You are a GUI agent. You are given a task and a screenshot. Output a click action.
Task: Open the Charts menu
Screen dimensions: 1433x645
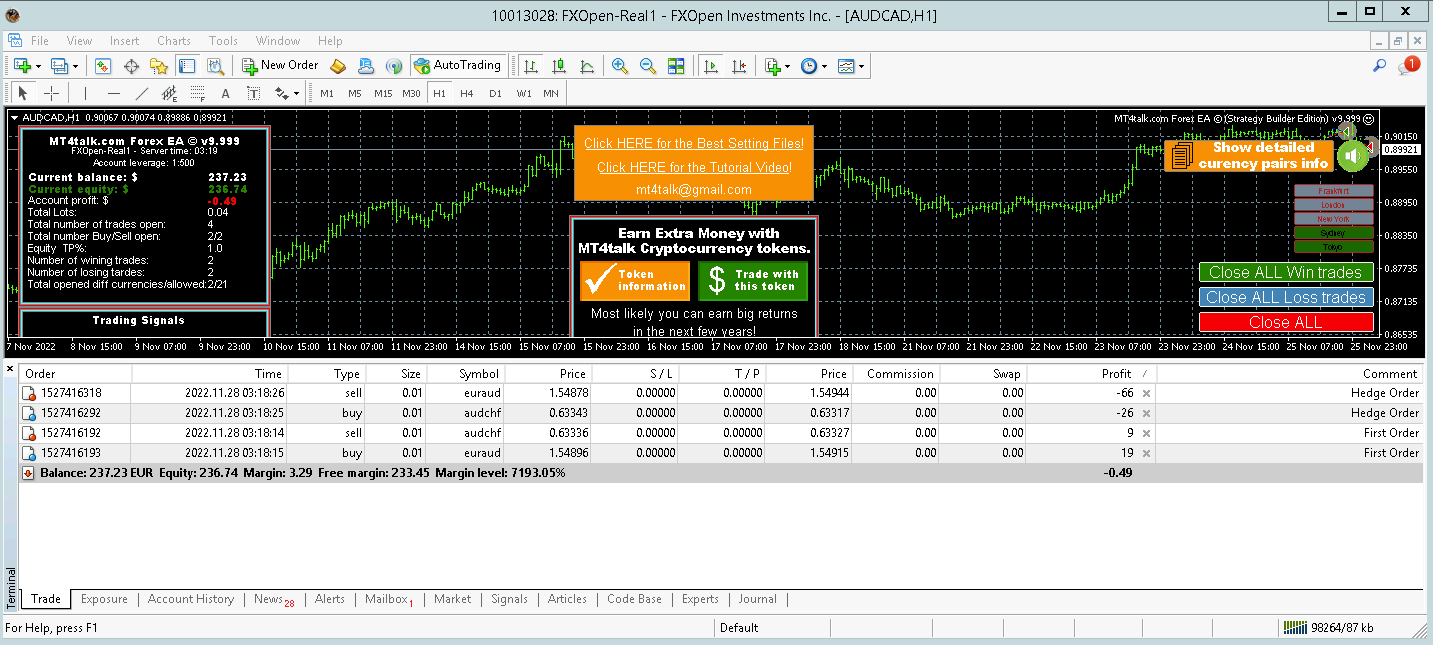coord(174,41)
